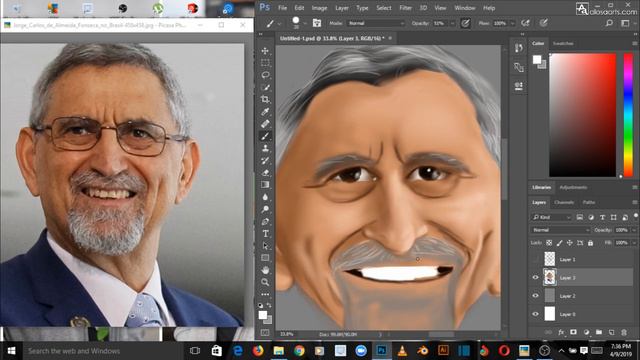640x360 pixels.
Task: Open the tool preset picker arrow
Action: coord(279,24)
